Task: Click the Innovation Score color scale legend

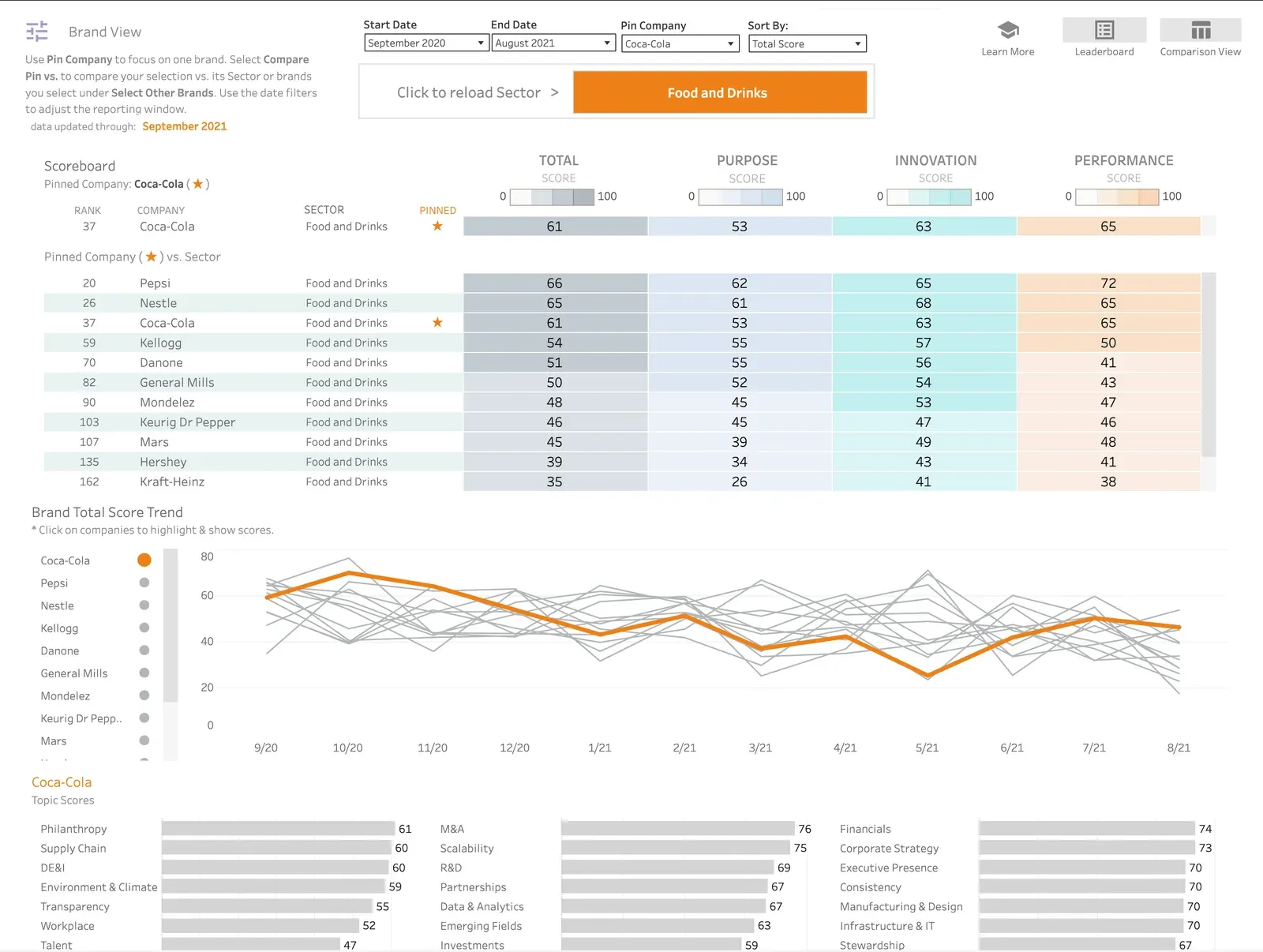Action: (929, 197)
